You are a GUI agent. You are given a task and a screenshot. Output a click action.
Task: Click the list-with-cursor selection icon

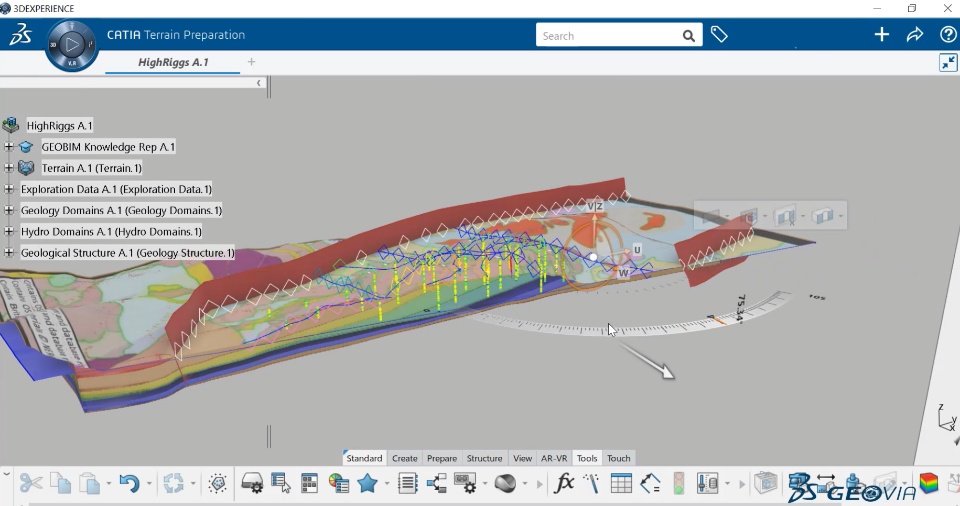pyautogui.click(x=281, y=483)
